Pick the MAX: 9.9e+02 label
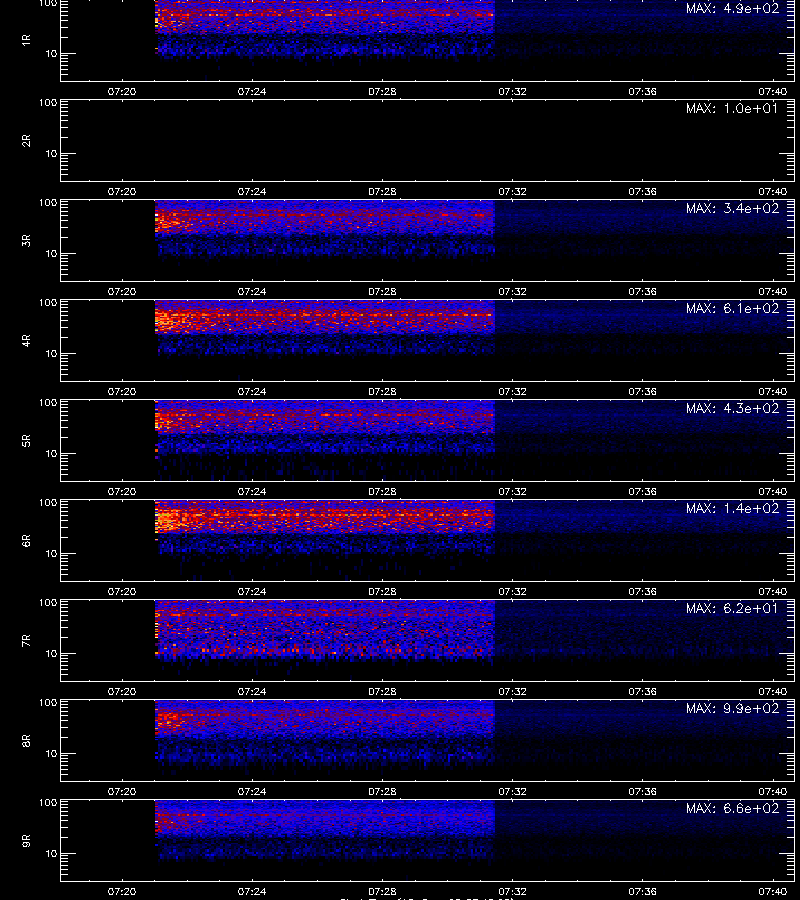Viewport: 800px width, 900px height. click(x=732, y=708)
